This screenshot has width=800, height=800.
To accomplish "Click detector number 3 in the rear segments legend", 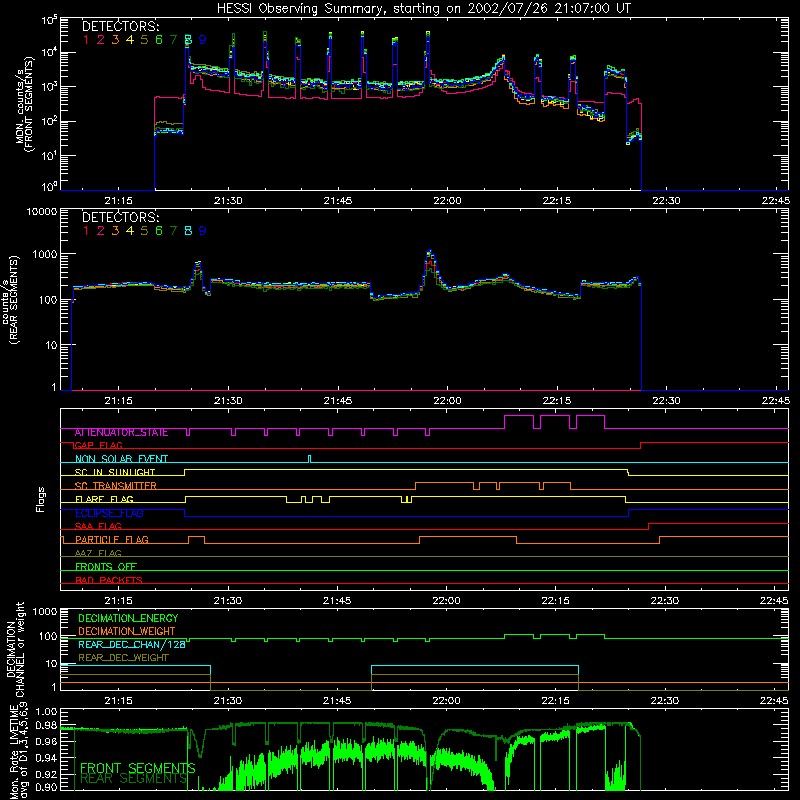I will 115,231.
